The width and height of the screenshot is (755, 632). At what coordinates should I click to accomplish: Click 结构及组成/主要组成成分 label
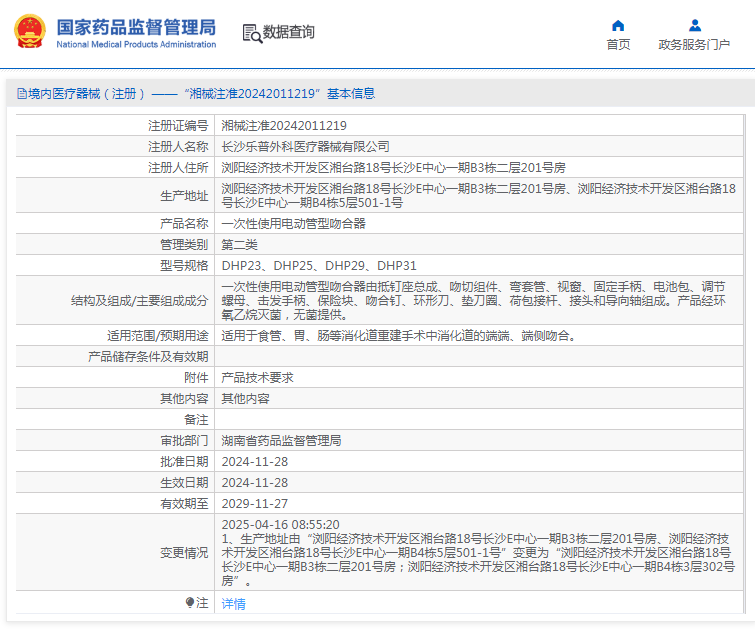140,301
